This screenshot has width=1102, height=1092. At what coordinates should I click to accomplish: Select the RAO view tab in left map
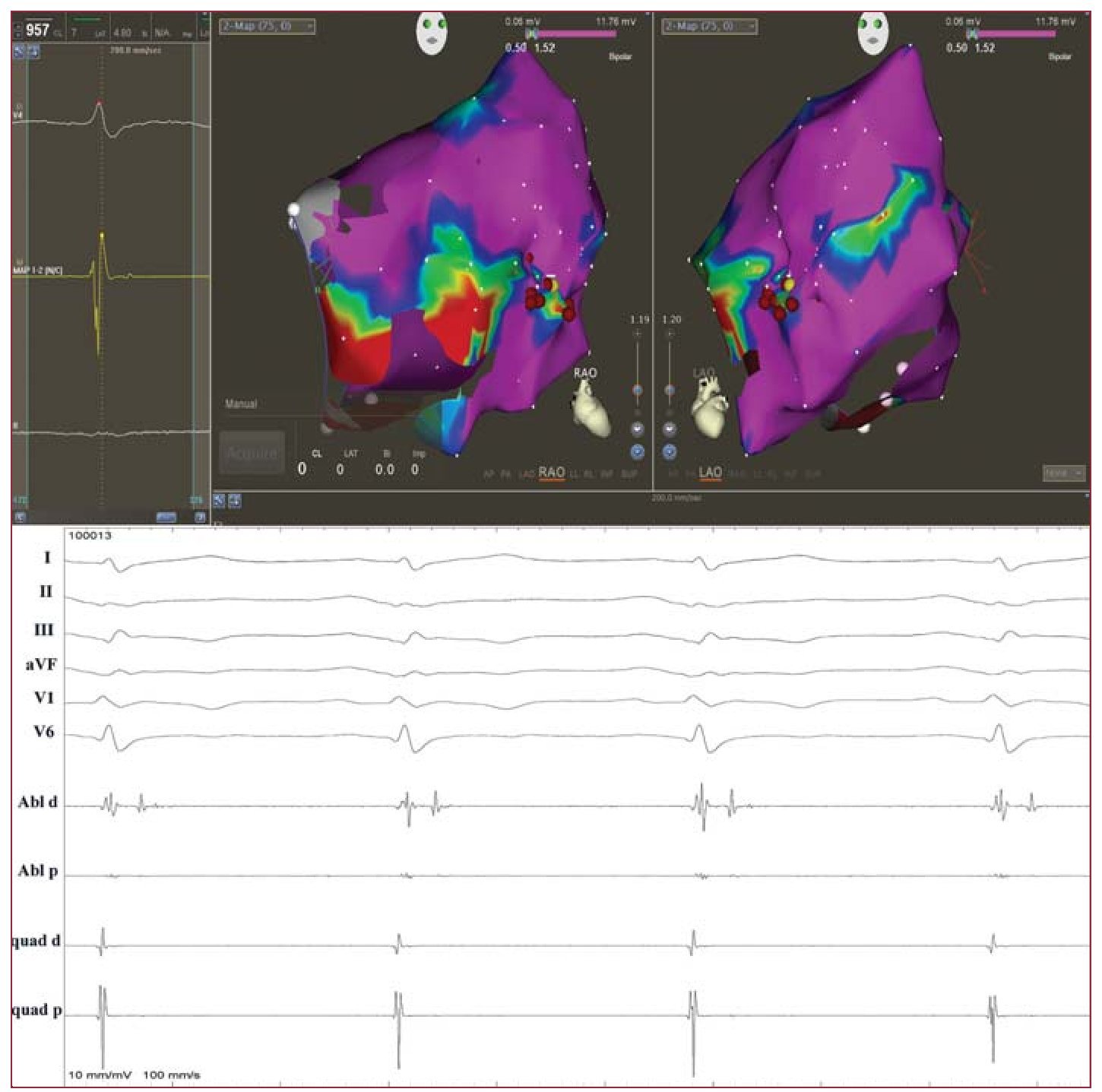coord(551,473)
